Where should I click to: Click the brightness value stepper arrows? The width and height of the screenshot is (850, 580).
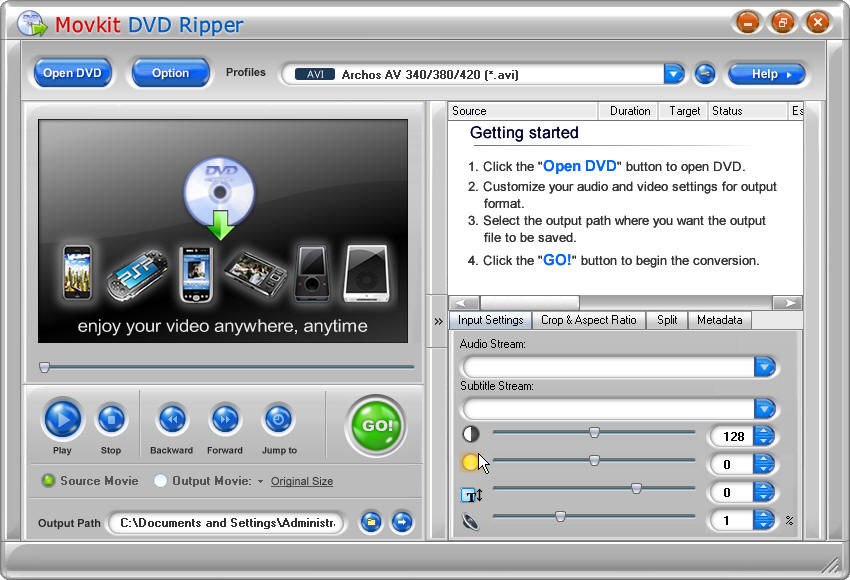click(764, 464)
